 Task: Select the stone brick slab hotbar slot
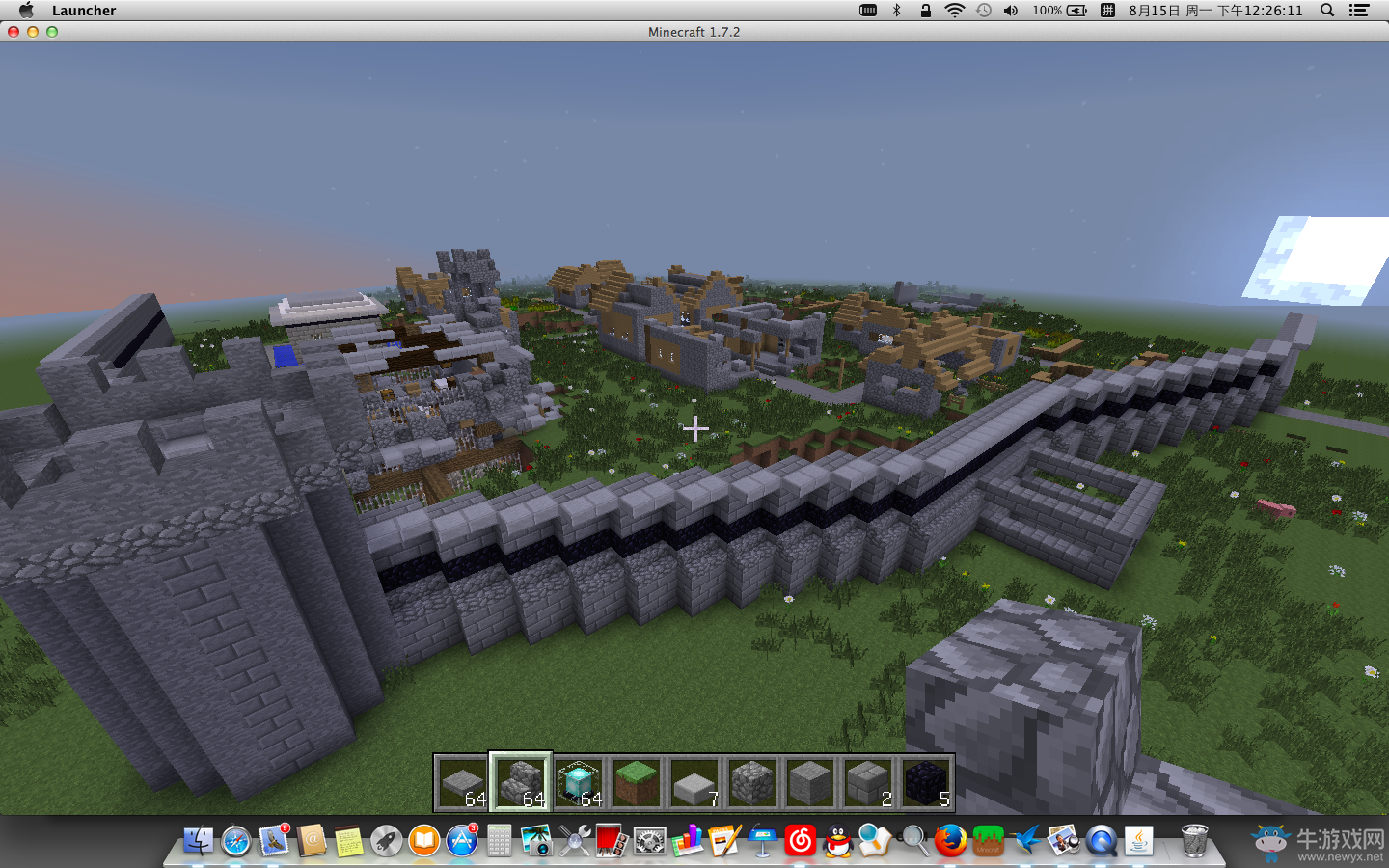click(x=463, y=782)
